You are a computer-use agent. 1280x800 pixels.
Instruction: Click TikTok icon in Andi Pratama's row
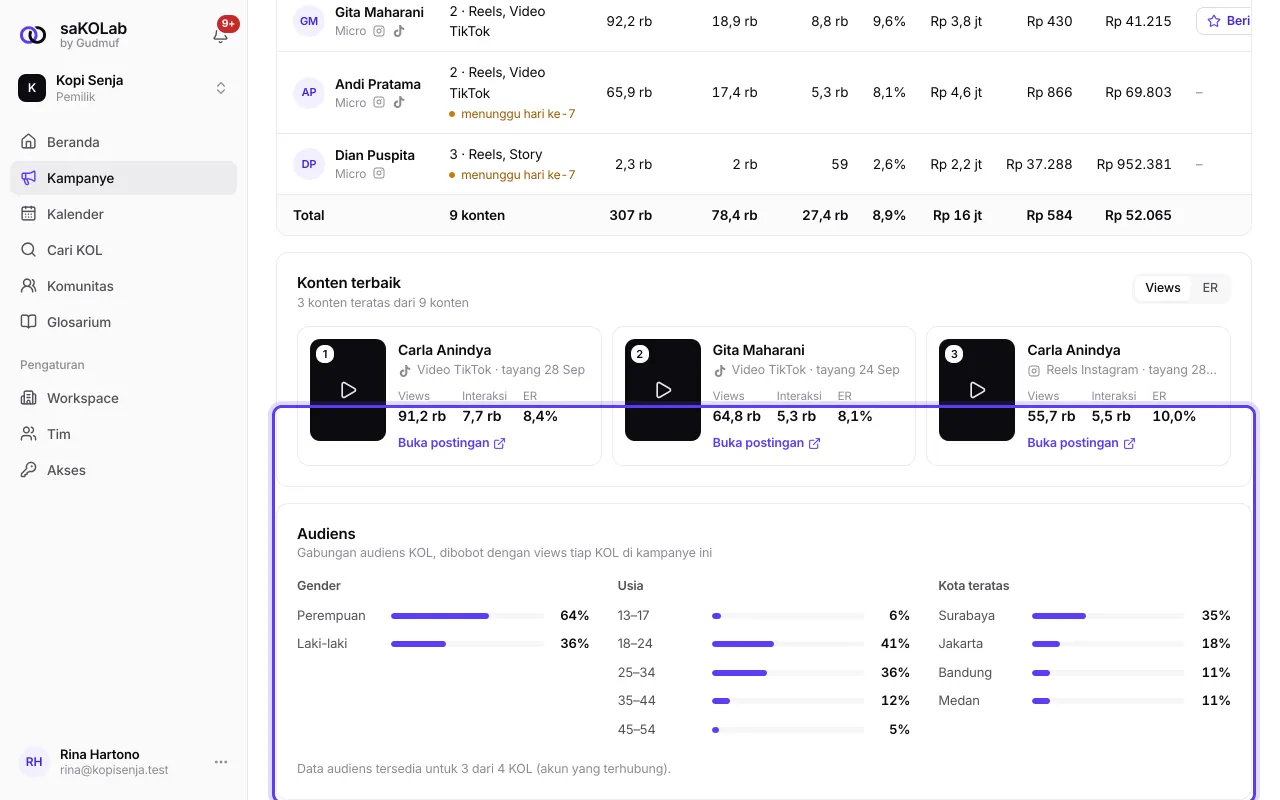pyautogui.click(x=398, y=102)
